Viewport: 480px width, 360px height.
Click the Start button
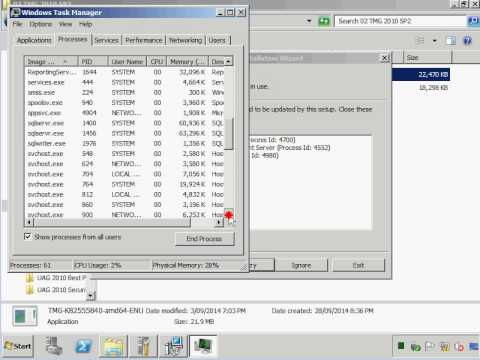[18, 346]
